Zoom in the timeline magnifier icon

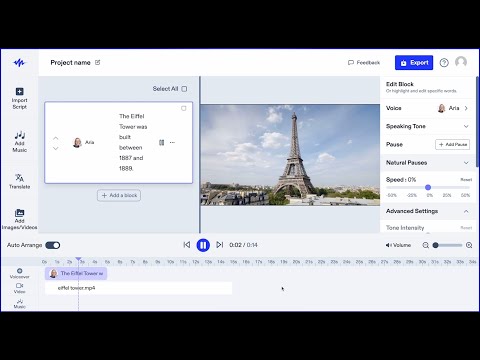(x=469, y=245)
